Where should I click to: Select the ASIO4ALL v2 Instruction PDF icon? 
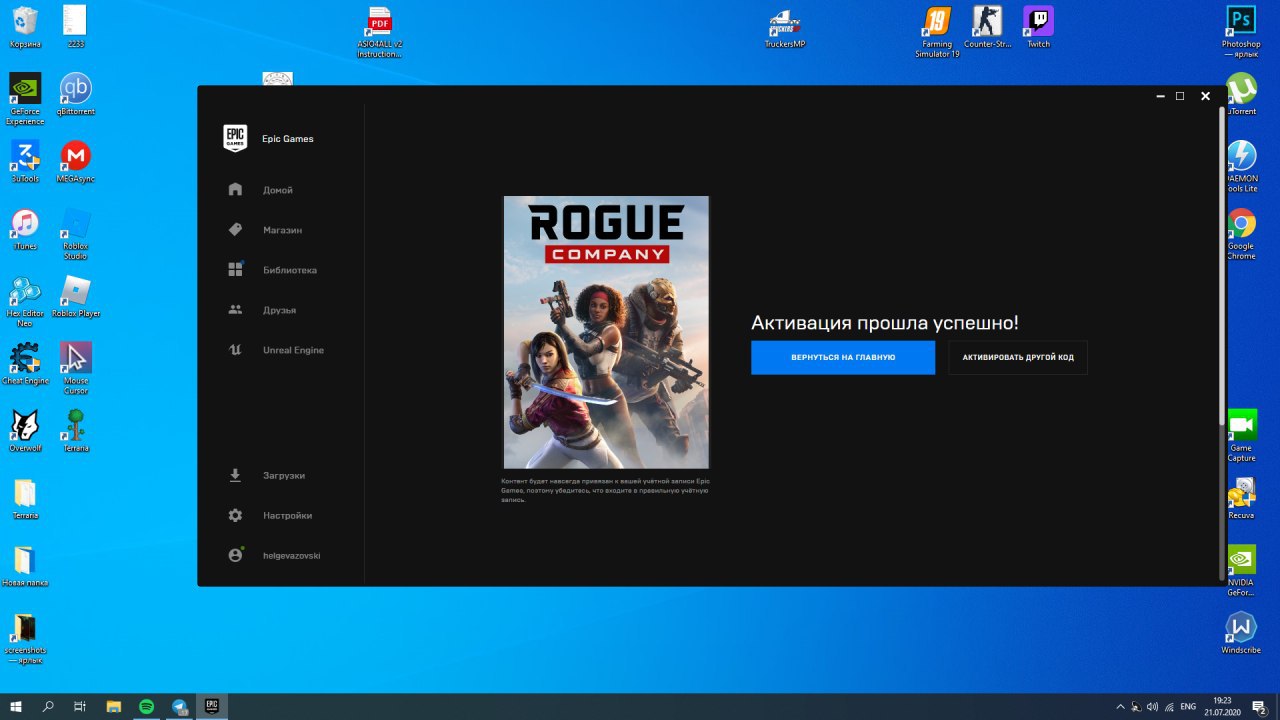coord(380,32)
